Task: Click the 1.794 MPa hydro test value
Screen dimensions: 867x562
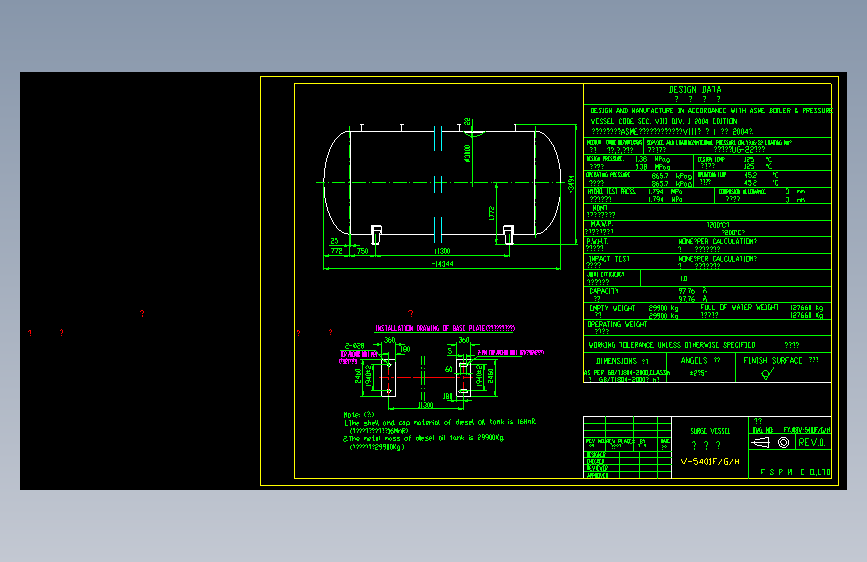Action: [665, 192]
